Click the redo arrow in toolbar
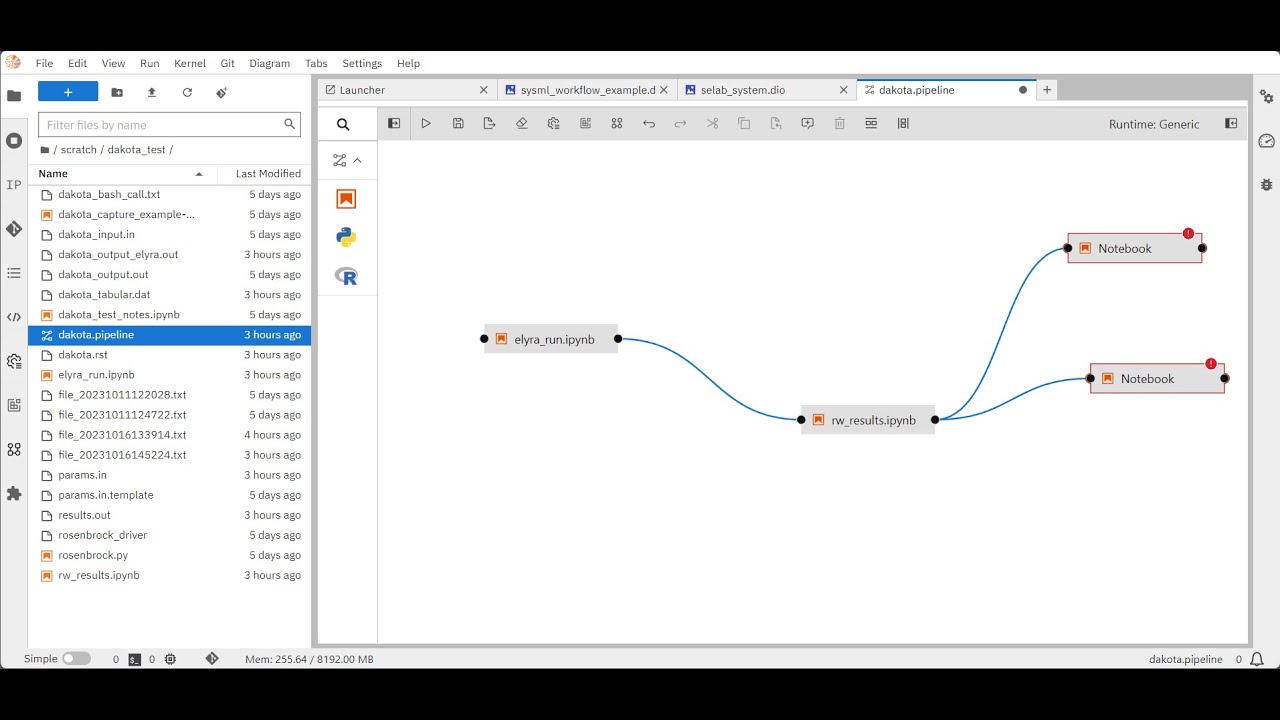Screen dimensions: 1280x720 click(680, 124)
